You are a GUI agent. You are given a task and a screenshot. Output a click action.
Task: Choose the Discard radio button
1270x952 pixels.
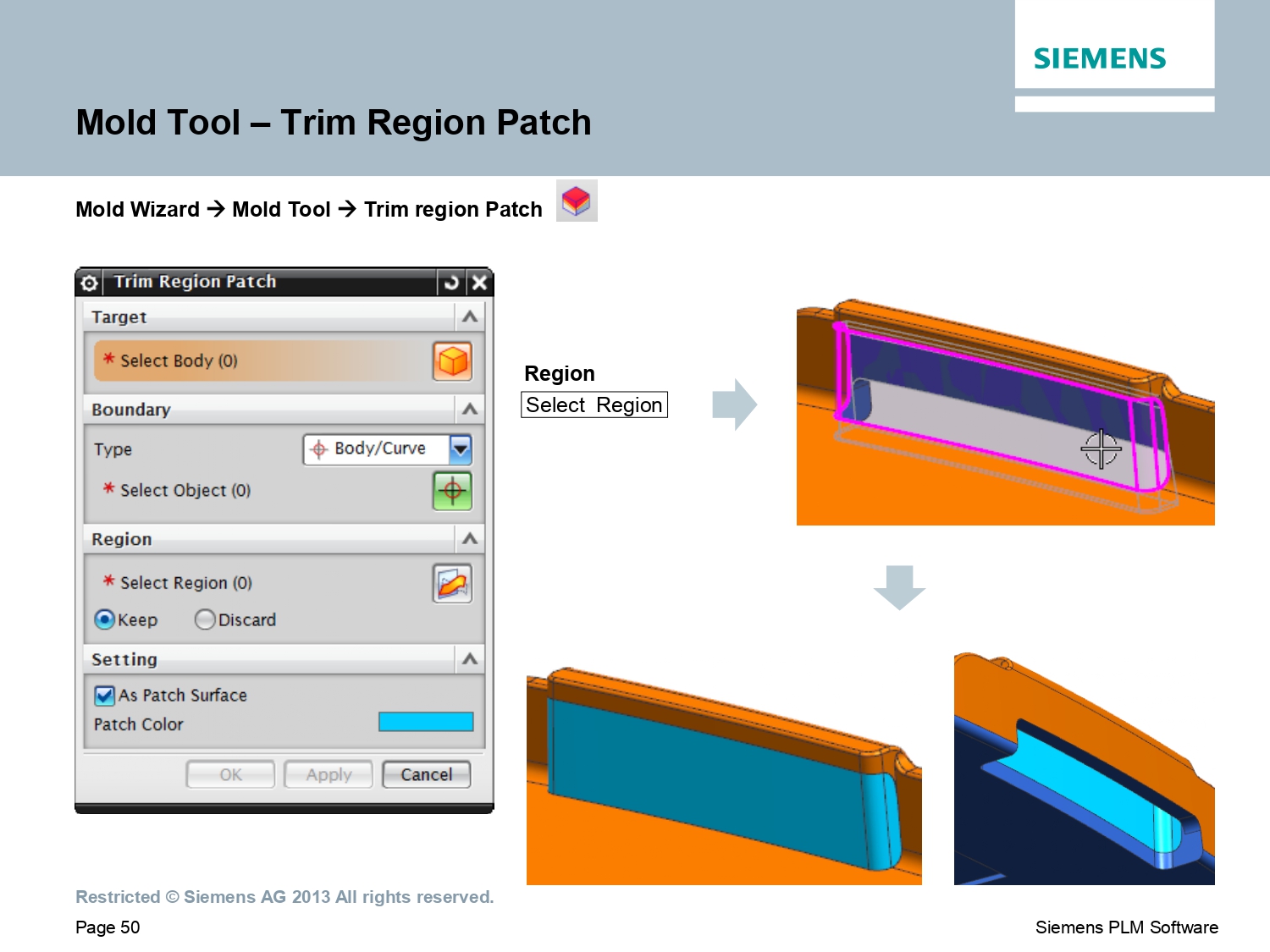pyautogui.click(x=205, y=619)
